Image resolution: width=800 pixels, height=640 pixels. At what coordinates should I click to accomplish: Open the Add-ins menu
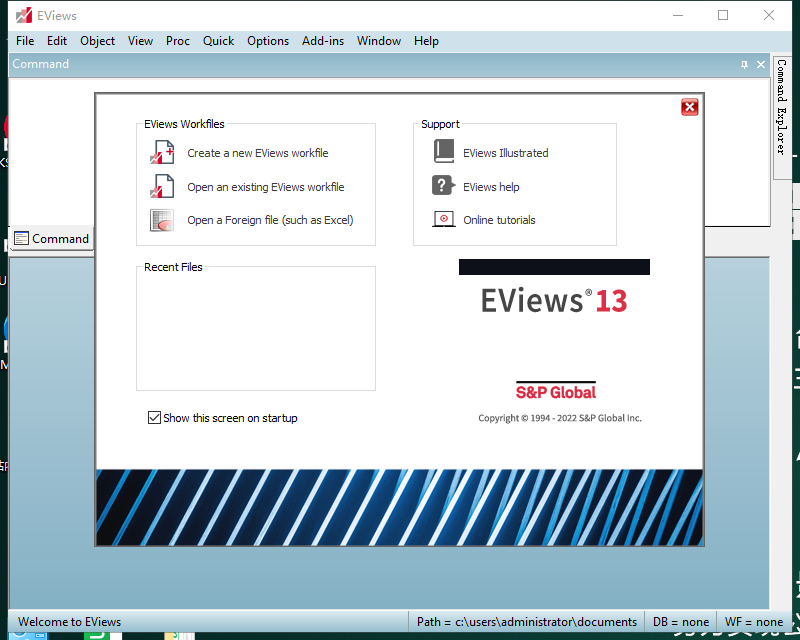click(322, 41)
